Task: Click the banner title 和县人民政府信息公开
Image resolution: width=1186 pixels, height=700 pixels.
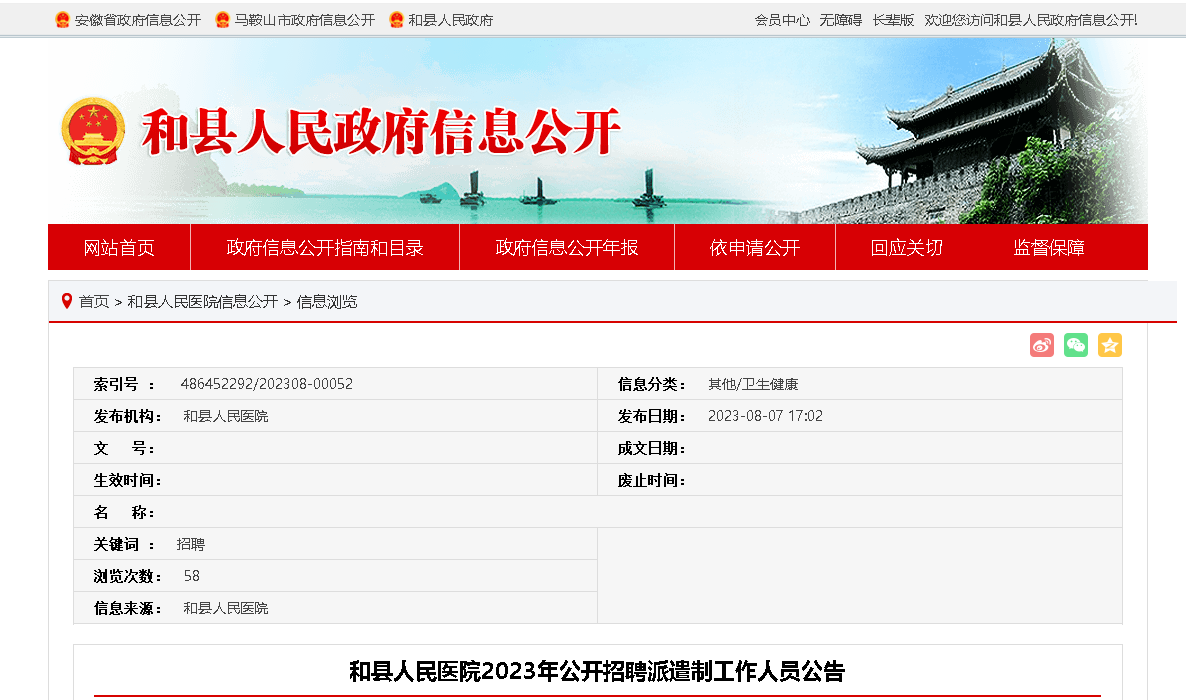Action: coord(382,132)
